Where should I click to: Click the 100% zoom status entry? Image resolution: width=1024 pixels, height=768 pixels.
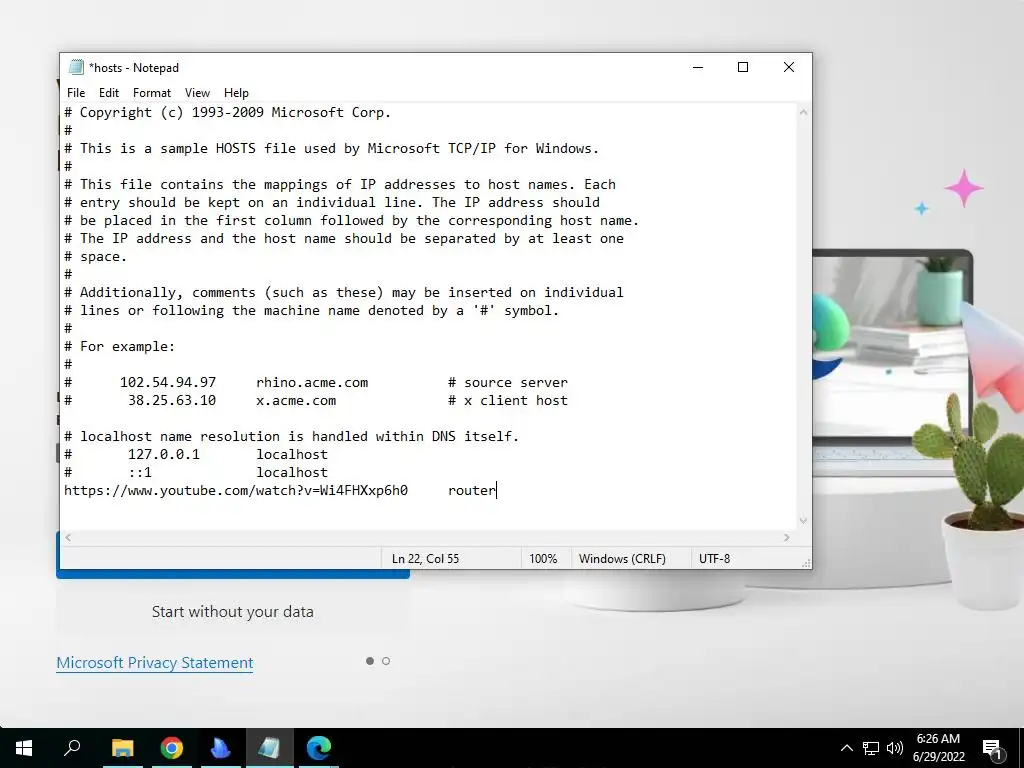pyautogui.click(x=543, y=559)
